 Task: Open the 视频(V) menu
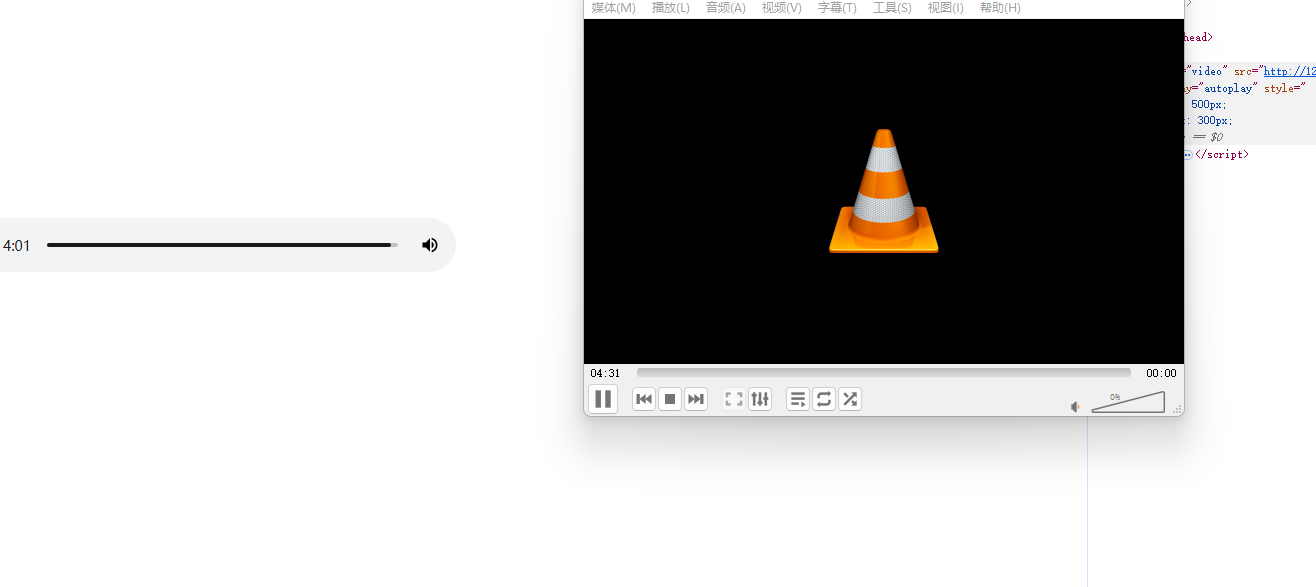tap(781, 8)
